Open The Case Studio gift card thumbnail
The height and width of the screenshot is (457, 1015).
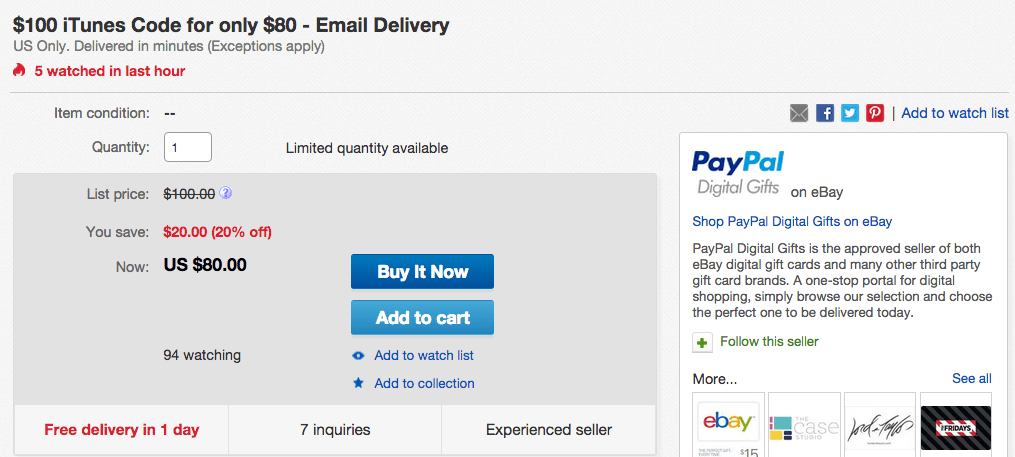[x=803, y=425]
